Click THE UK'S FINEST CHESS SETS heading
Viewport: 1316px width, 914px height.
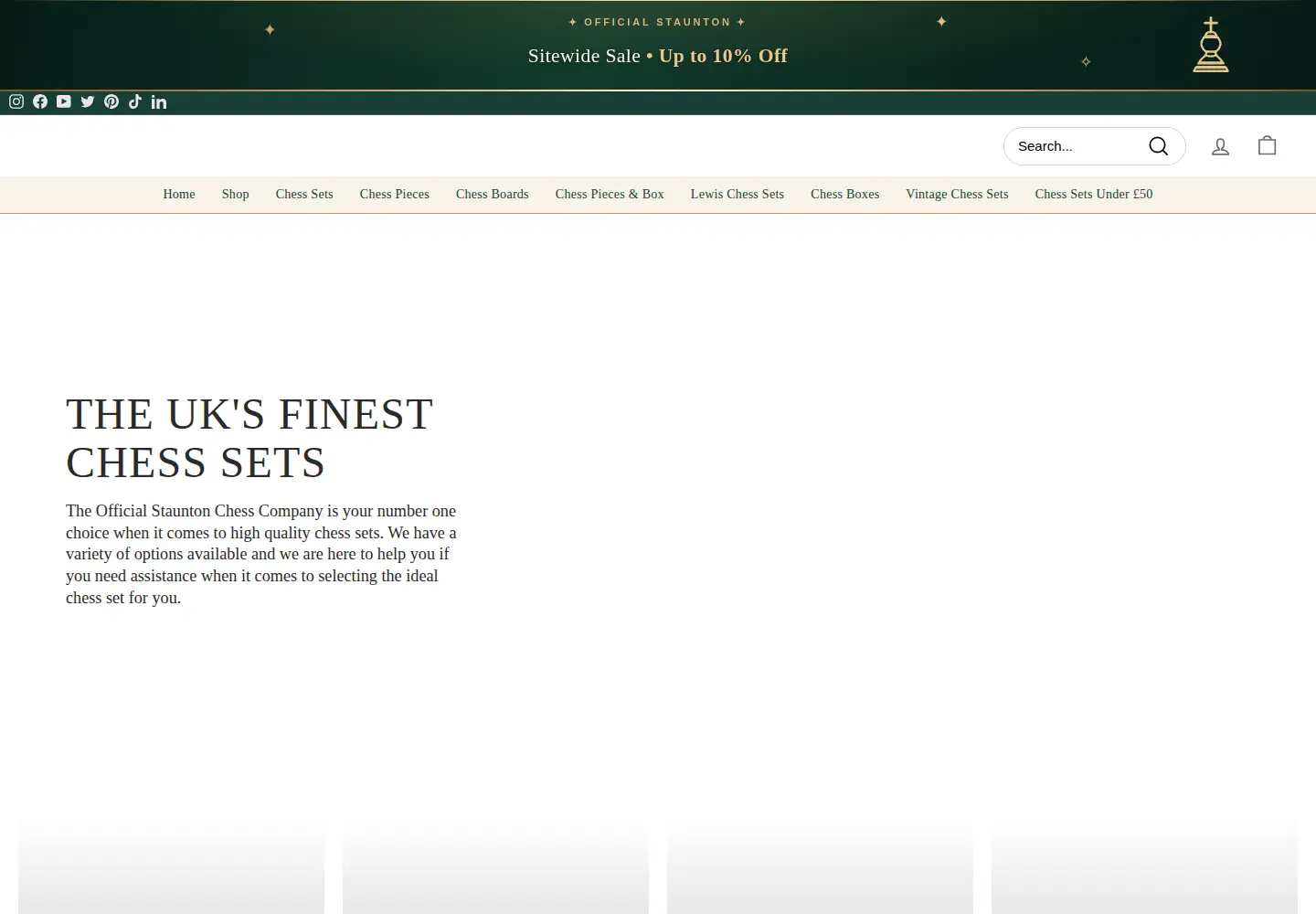pyautogui.click(x=249, y=439)
